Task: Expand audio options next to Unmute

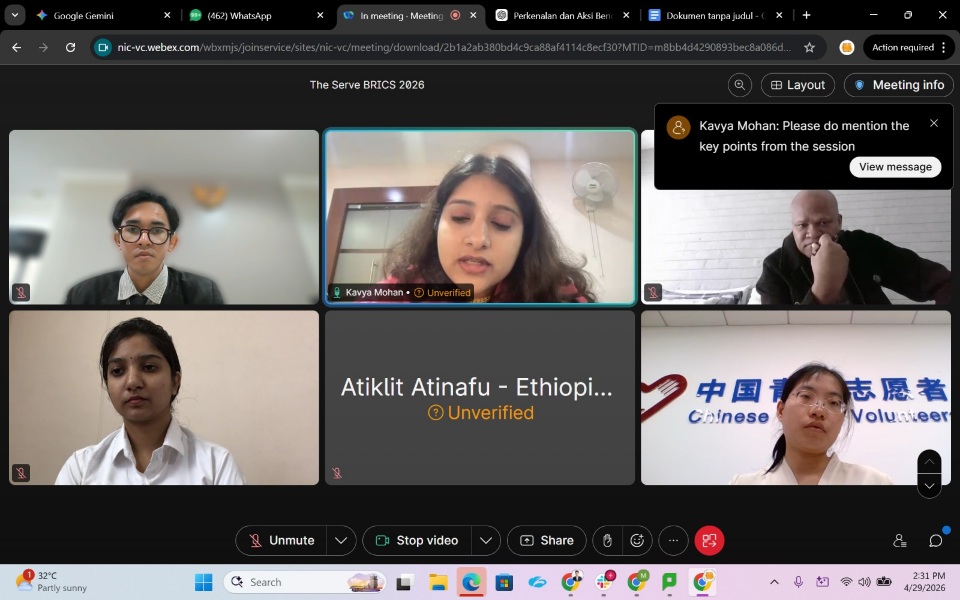Action: point(341,541)
